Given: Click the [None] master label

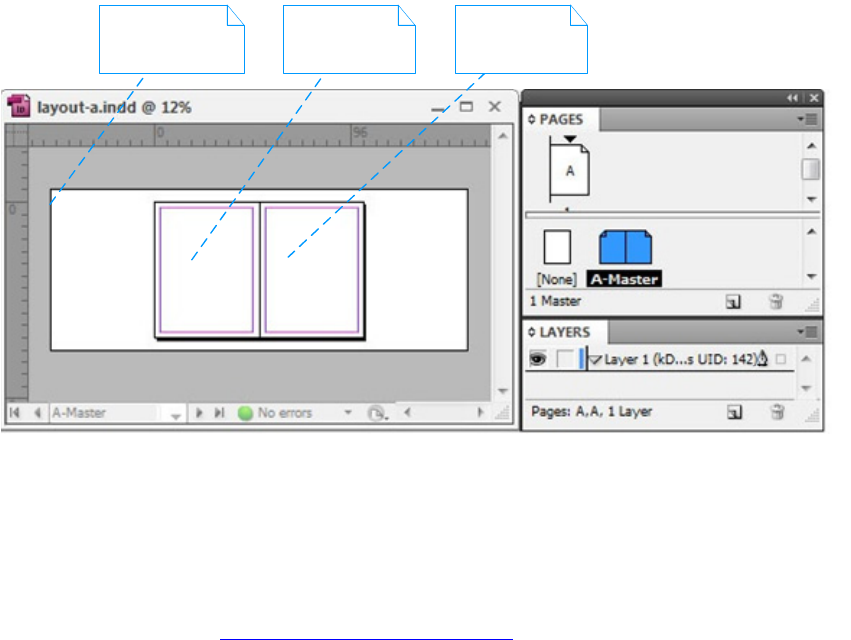Looking at the screenshot, I should [556, 279].
